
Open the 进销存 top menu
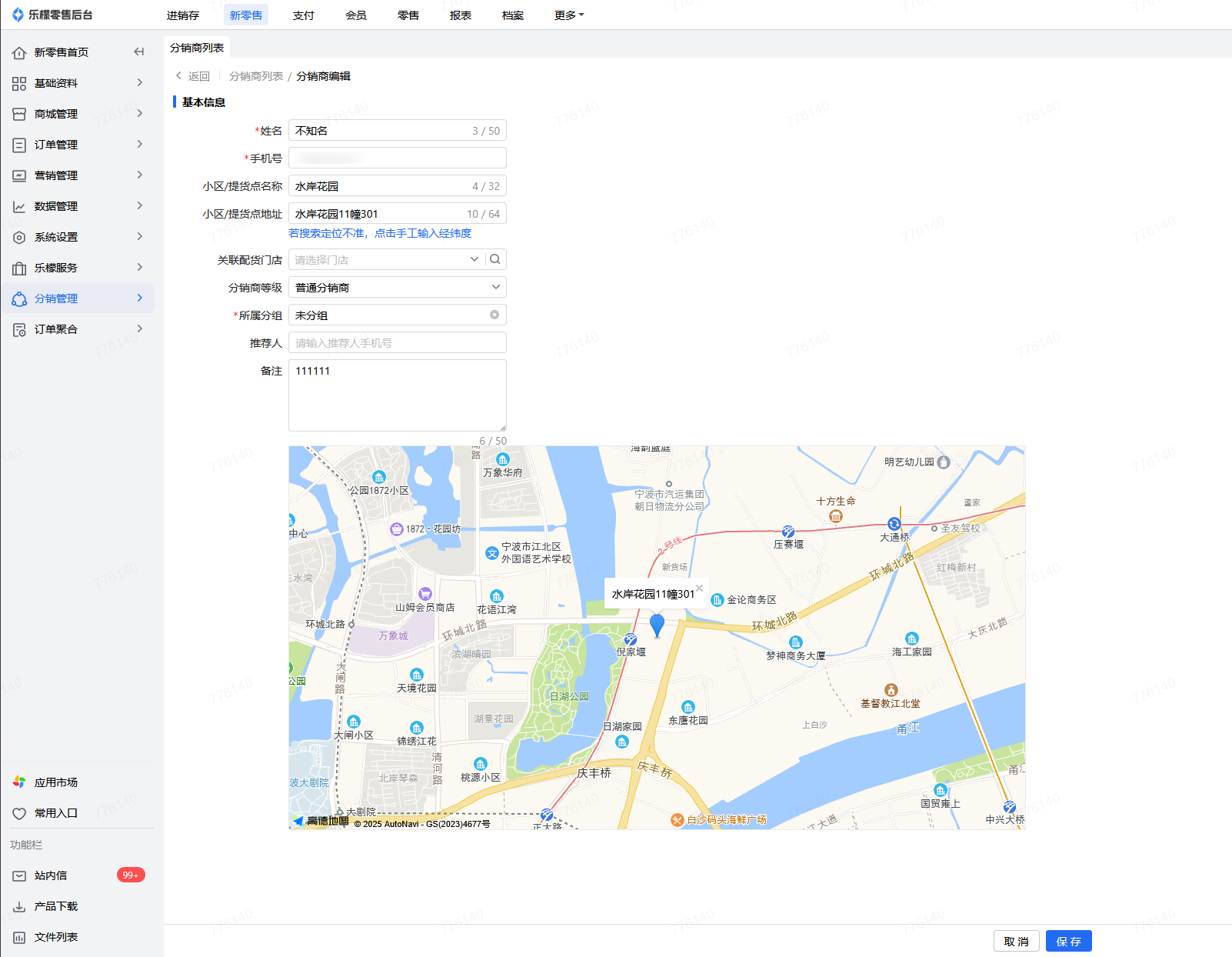click(x=183, y=15)
